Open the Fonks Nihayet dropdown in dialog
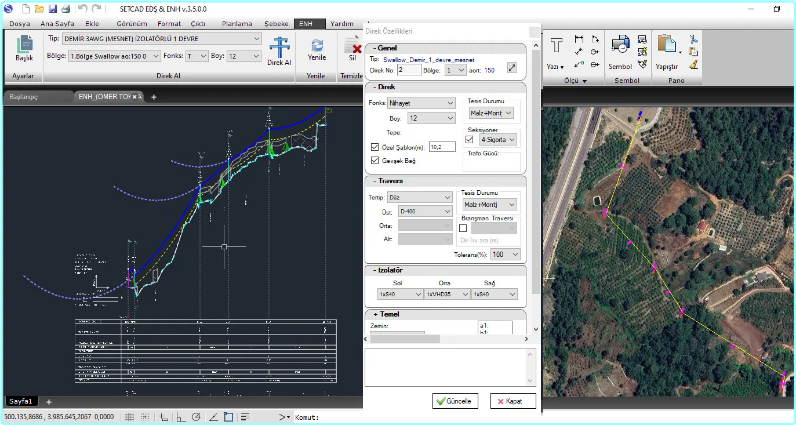796x425 pixels. tap(421, 103)
